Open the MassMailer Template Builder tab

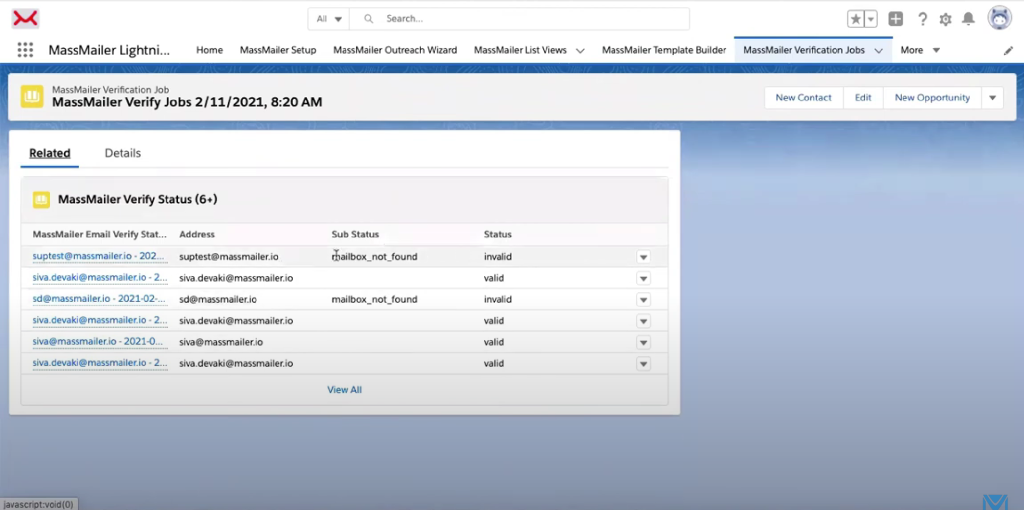tap(663, 50)
